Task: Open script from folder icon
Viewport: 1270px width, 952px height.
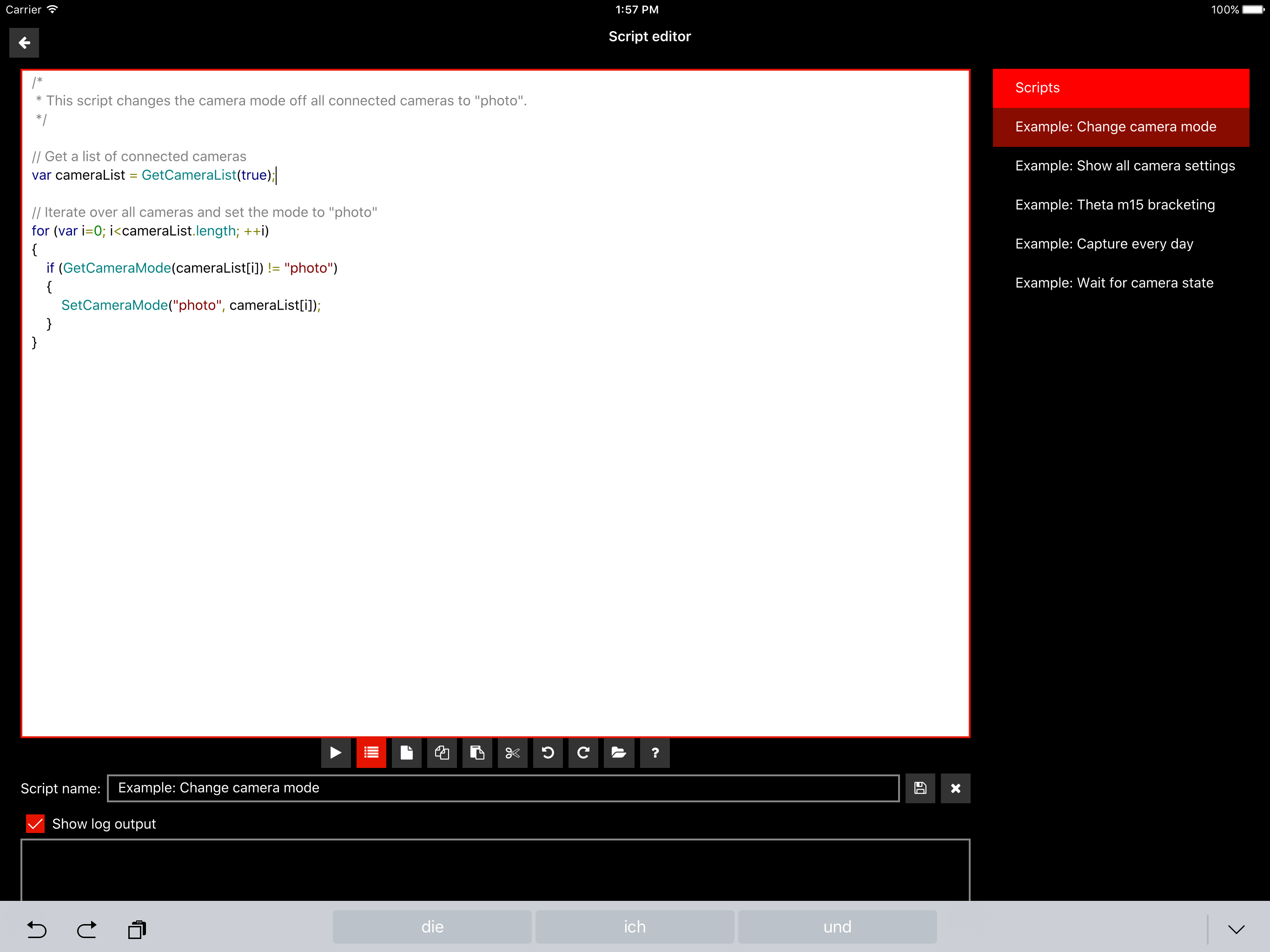Action: pos(618,752)
